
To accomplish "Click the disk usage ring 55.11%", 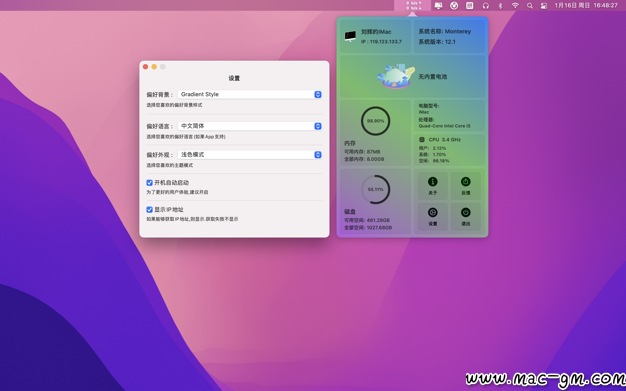I will pyautogui.click(x=375, y=189).
